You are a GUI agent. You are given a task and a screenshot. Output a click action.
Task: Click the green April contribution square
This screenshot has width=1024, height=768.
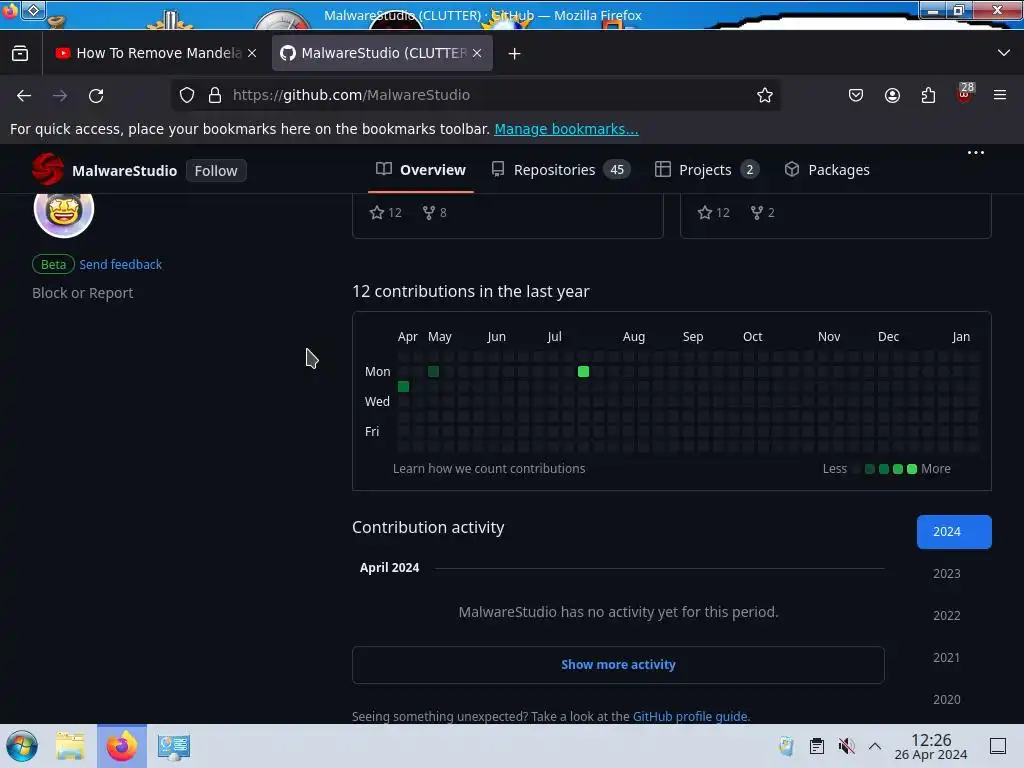(x=404, y=387)
